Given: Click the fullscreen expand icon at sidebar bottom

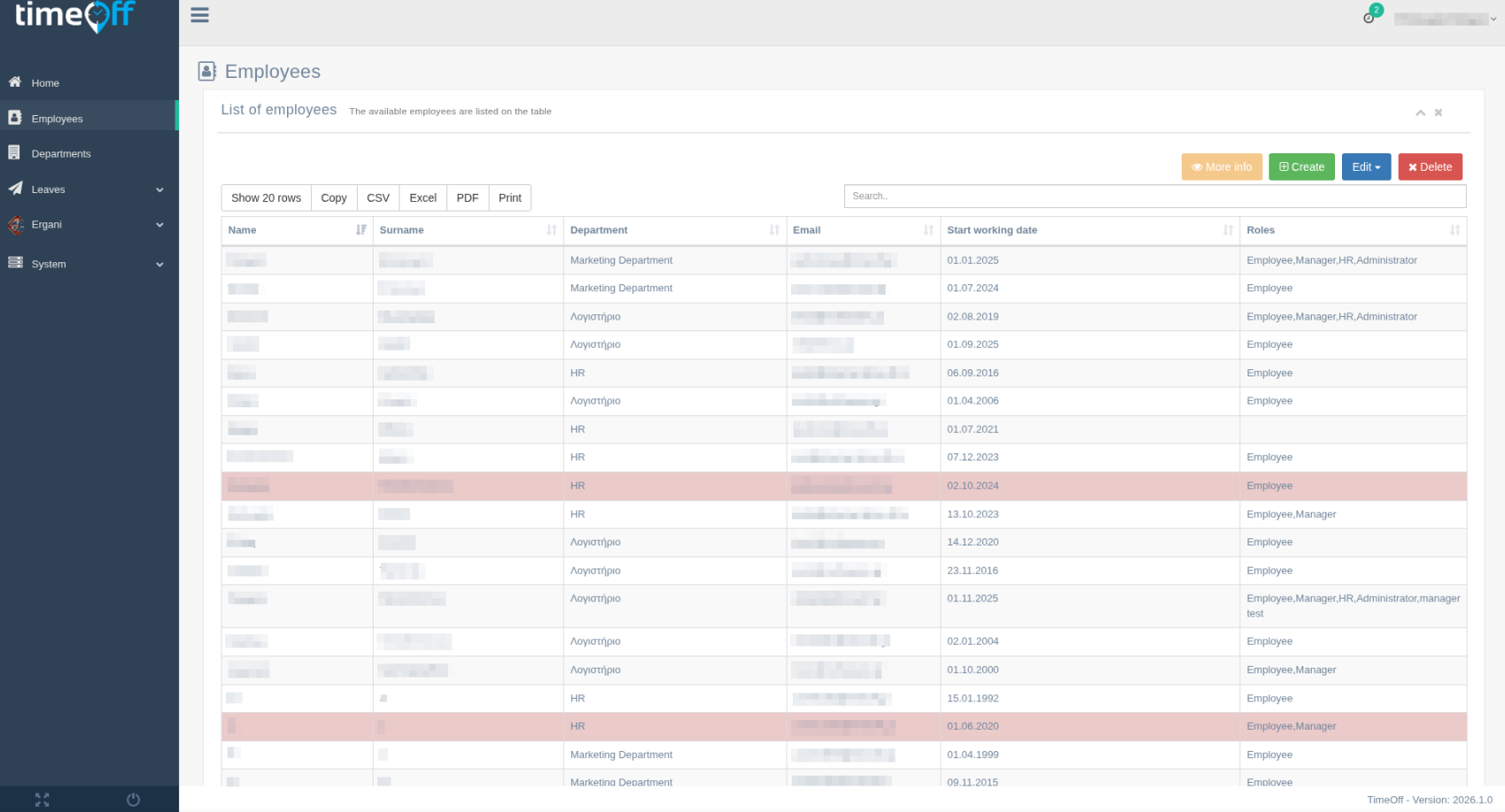Looking at the screenshot, I should [x=42, y=799].
